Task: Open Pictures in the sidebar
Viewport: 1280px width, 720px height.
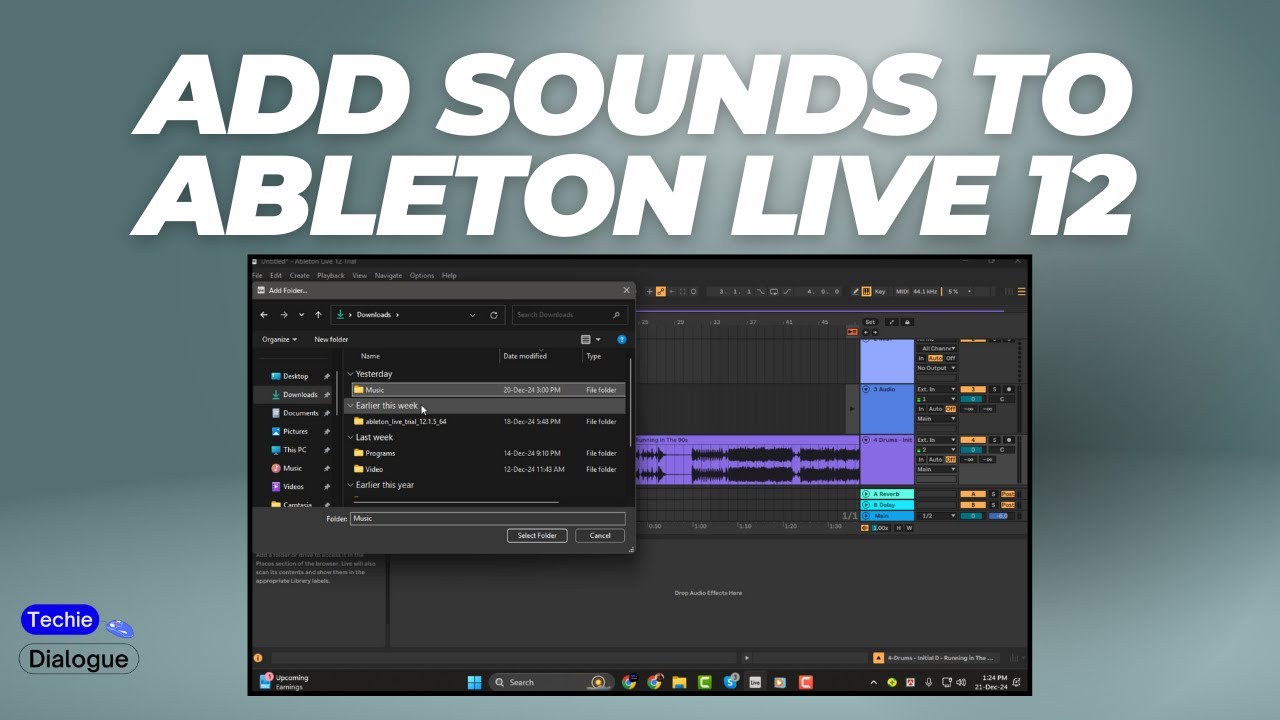Action: [295, 431]
